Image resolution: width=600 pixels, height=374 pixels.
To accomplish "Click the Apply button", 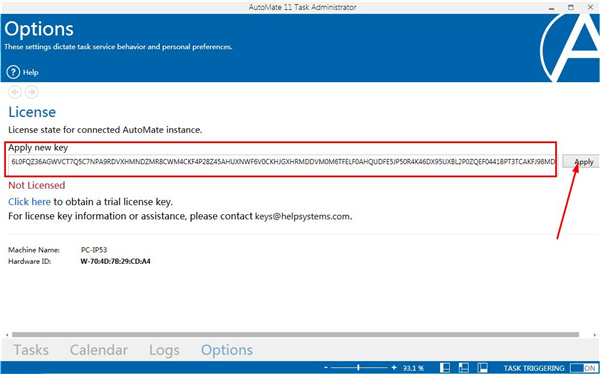I will pos(580,162).
